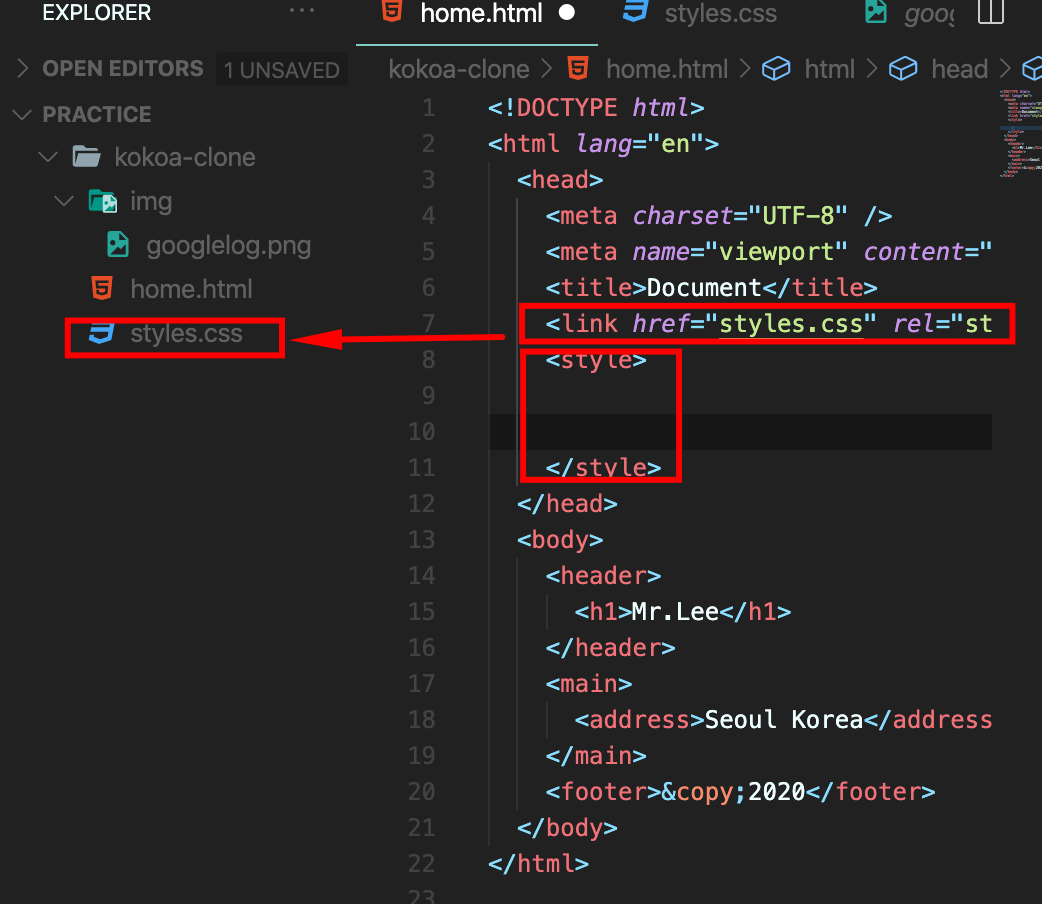Click the styles.css CSS file icon in Explorer

[x=102, y=333]
